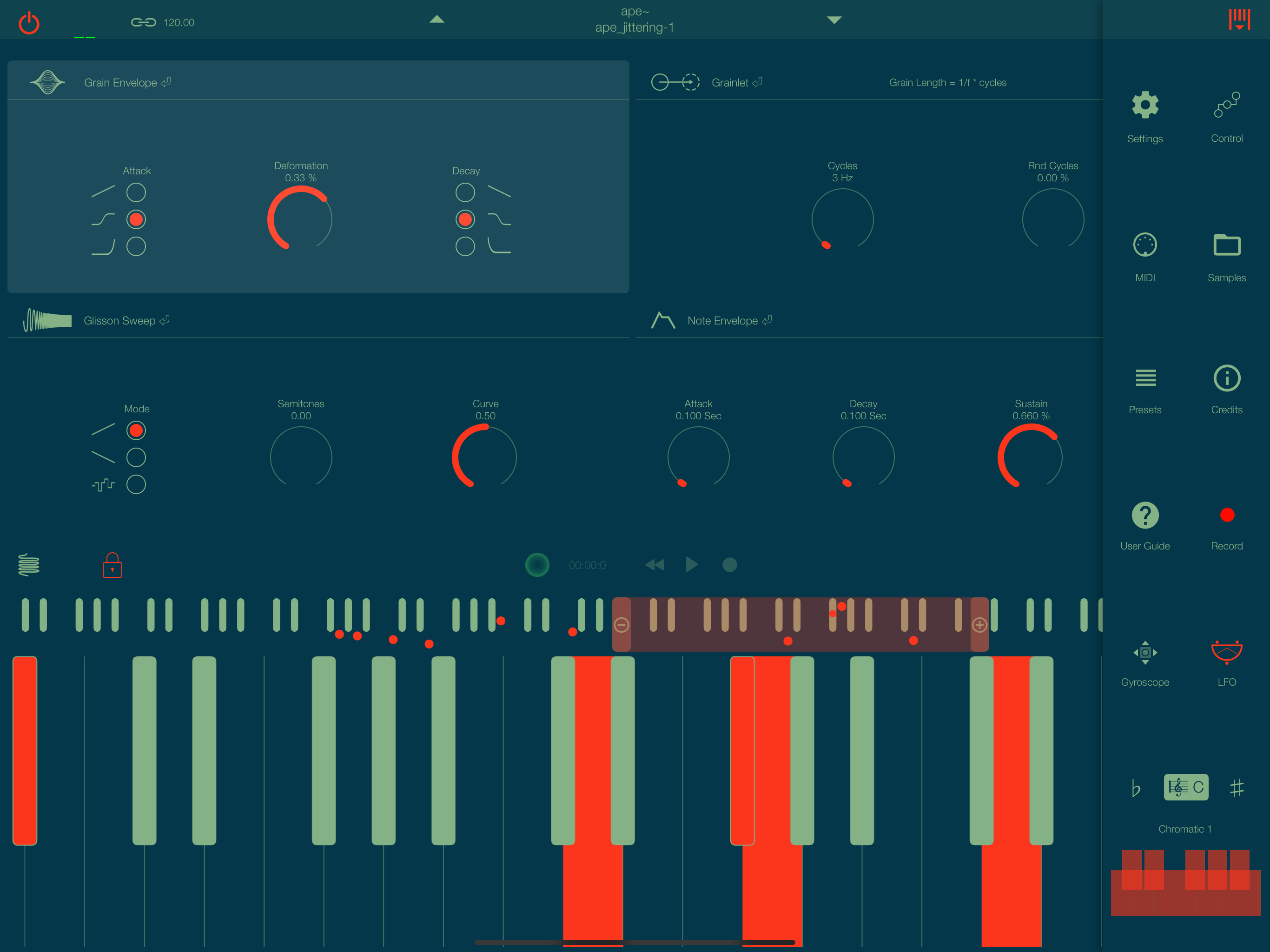Open Grain Envelope section selector

click(x=127, y=82)
